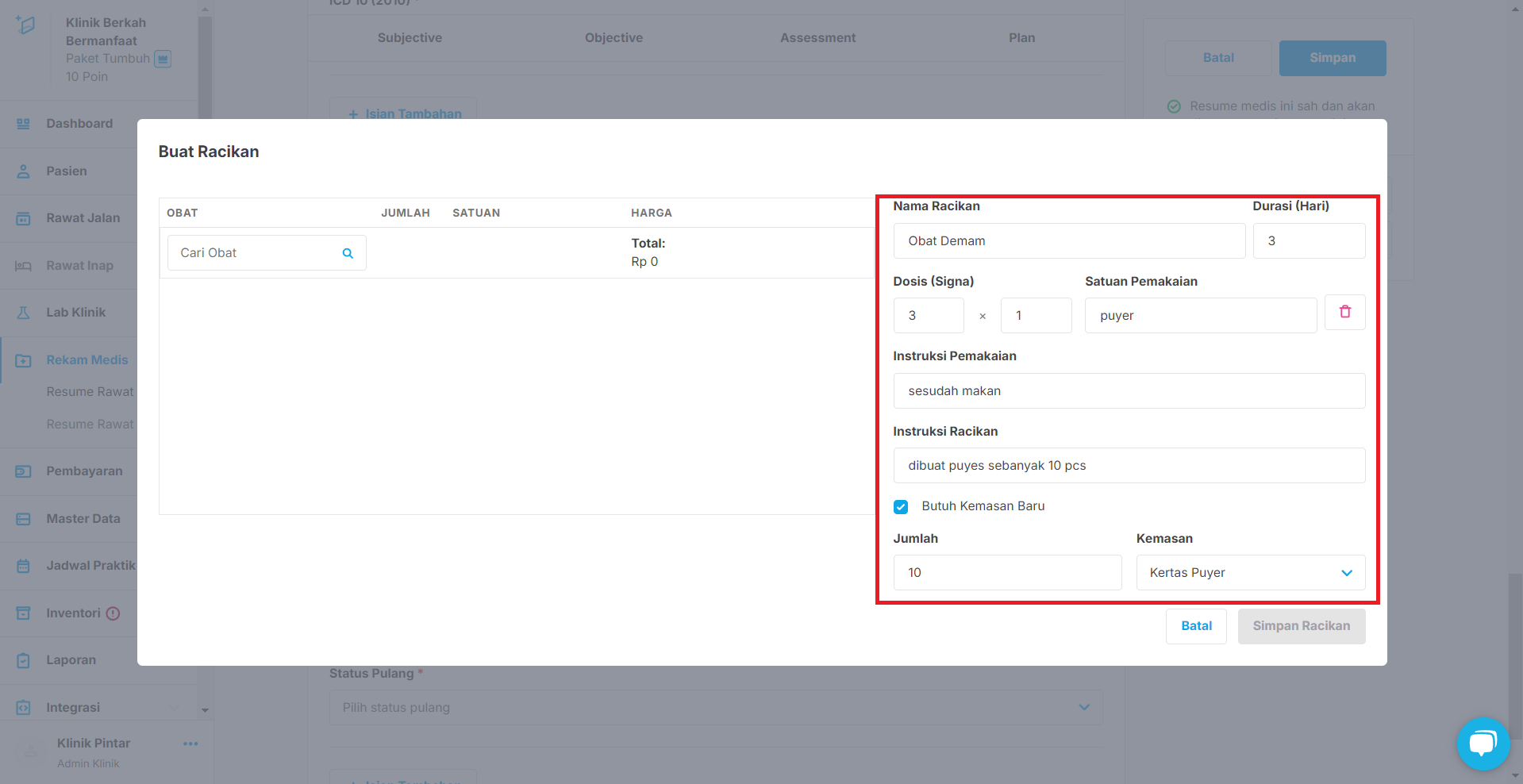Viewport: 1523px width, 784px height.
Task: Click the Inventori box icon
Action: tap(23, 613)
